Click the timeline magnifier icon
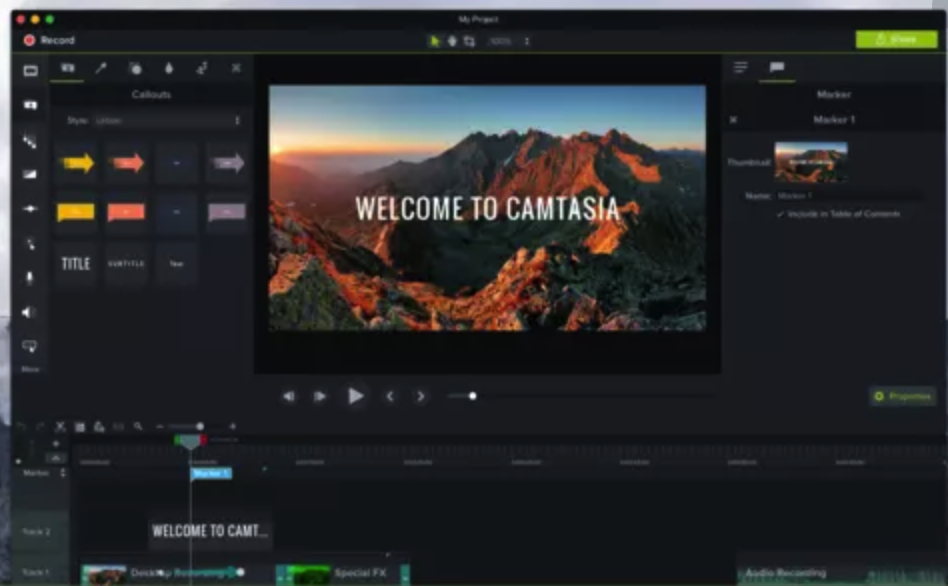The height and width of the screenshot is (586, 948). click(138, 427)
